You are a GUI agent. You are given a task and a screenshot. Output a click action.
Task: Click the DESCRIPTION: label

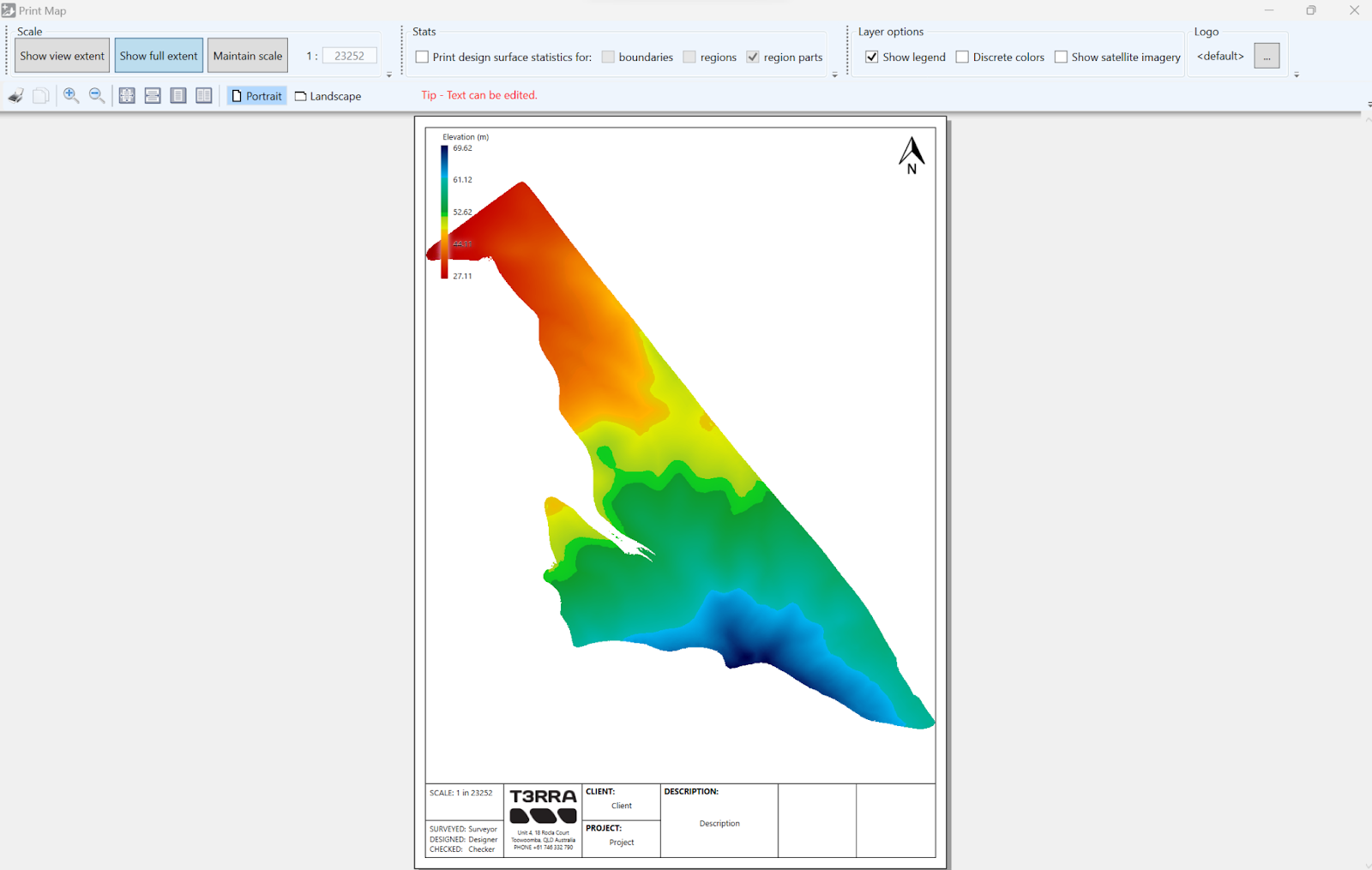point(691,791)
